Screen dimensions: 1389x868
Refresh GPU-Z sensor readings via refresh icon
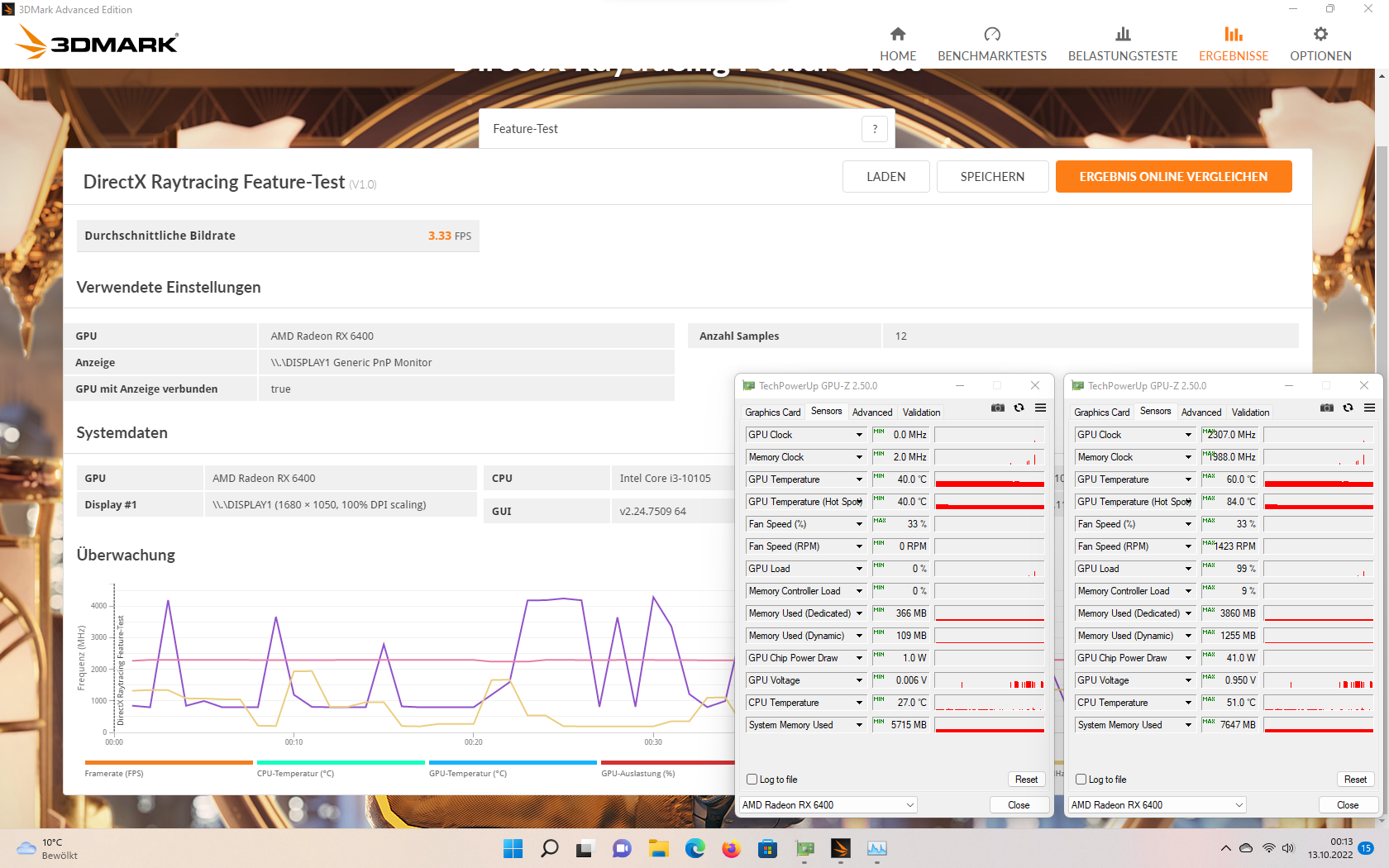coord(1019,408)
